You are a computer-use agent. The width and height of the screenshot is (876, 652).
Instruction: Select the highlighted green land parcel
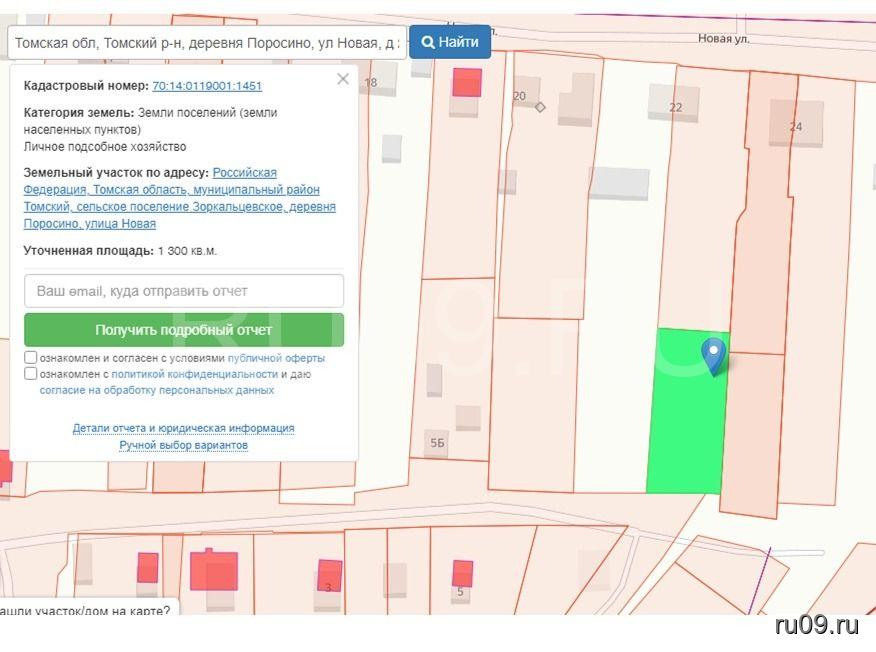pyautogui.click(x=685, y=420)
